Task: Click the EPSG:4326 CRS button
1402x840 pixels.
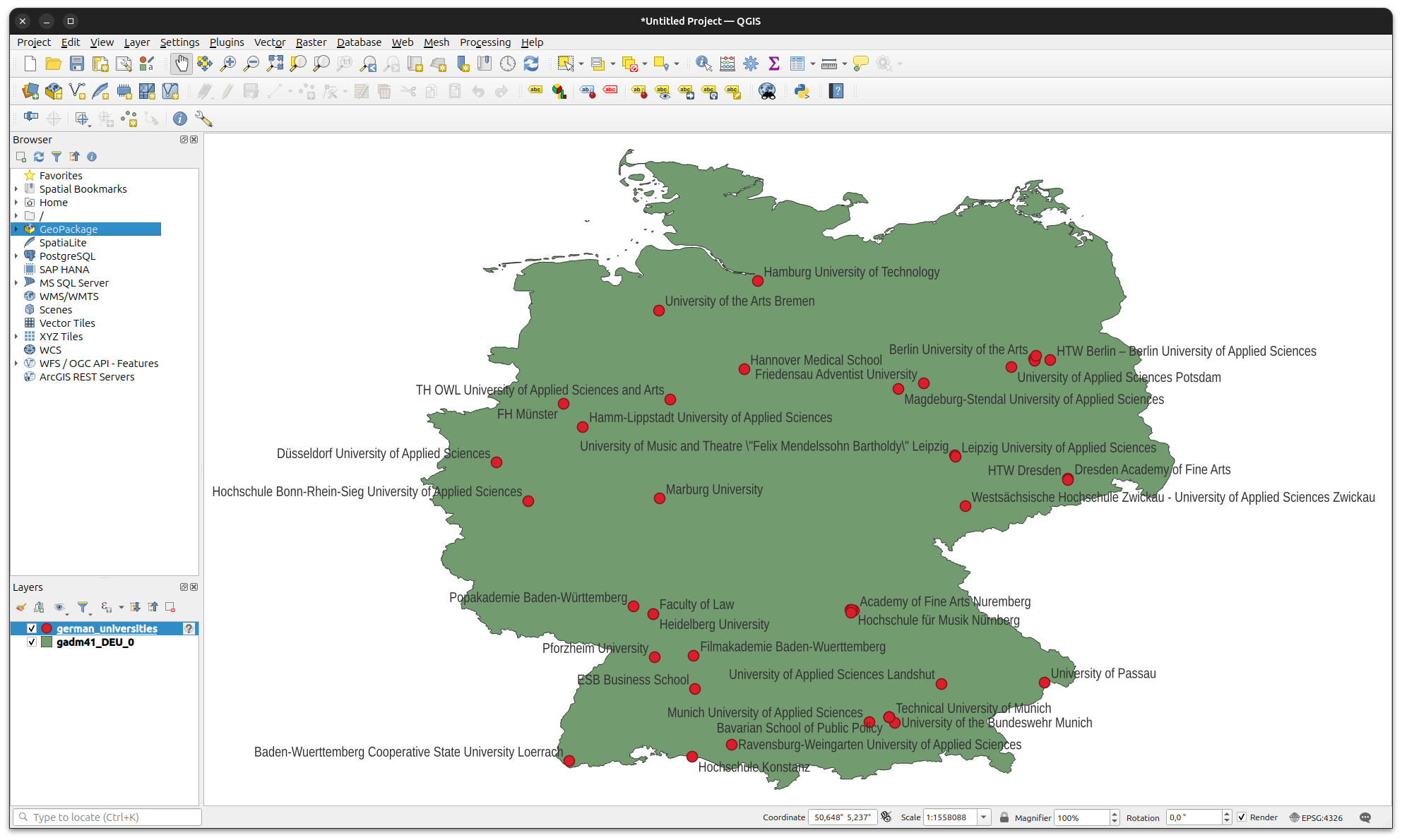Action: tap(1316, 817)
